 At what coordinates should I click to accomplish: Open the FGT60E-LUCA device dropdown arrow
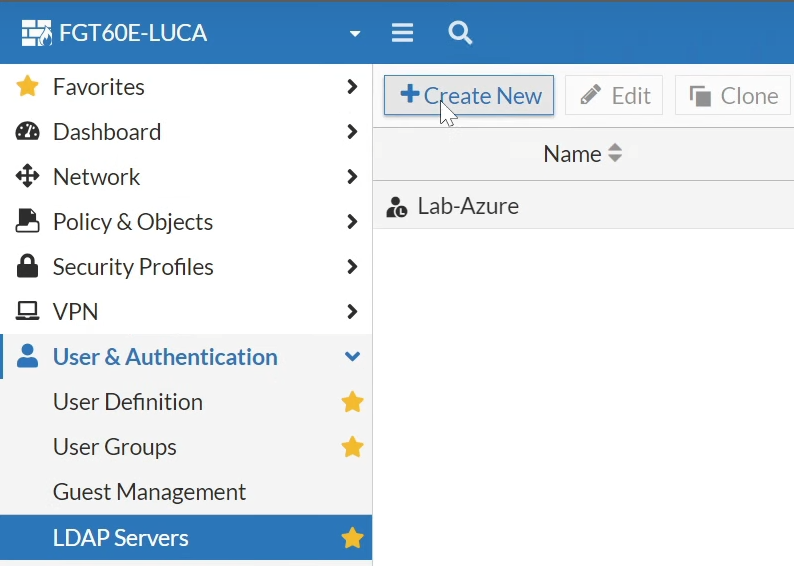point(355,34)
